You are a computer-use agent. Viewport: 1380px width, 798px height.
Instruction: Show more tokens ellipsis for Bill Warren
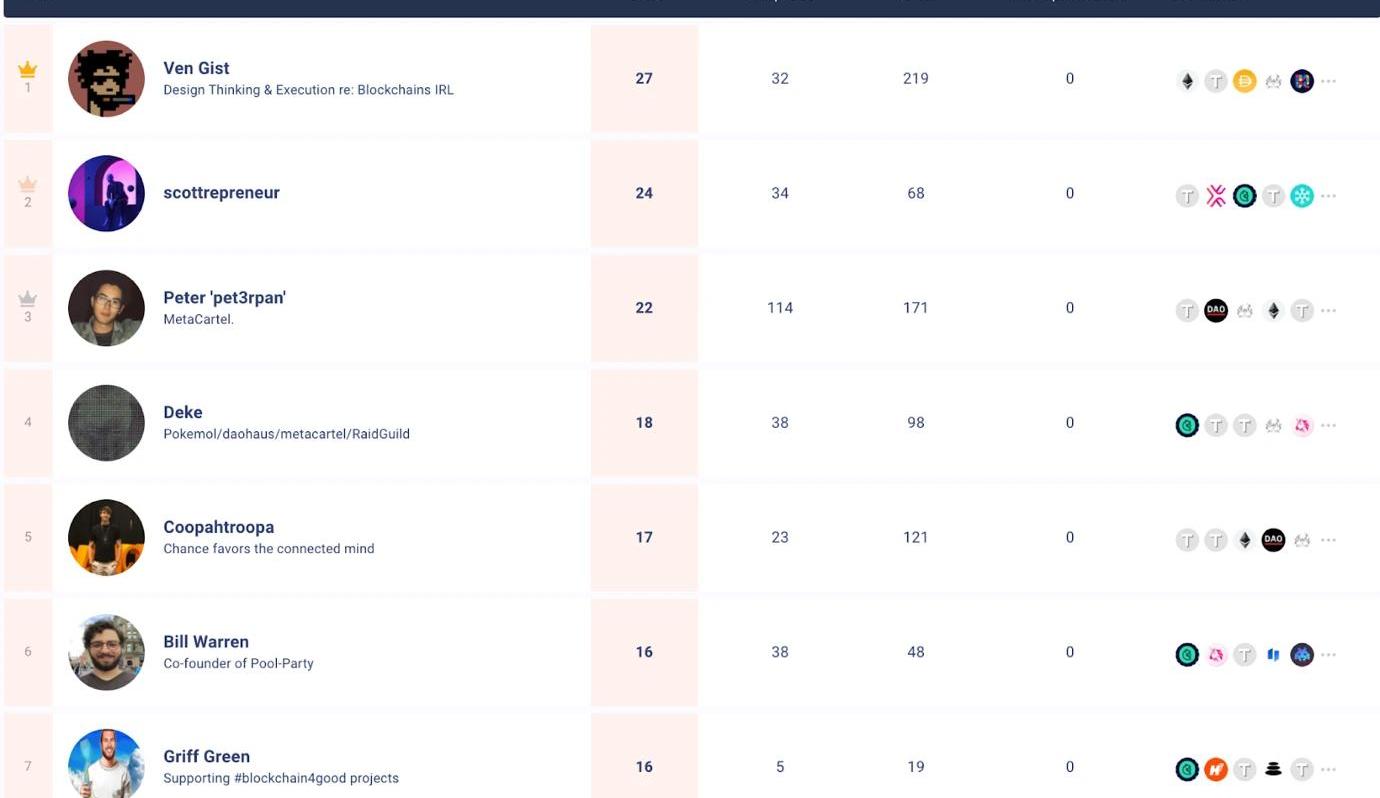(1328, 655)
